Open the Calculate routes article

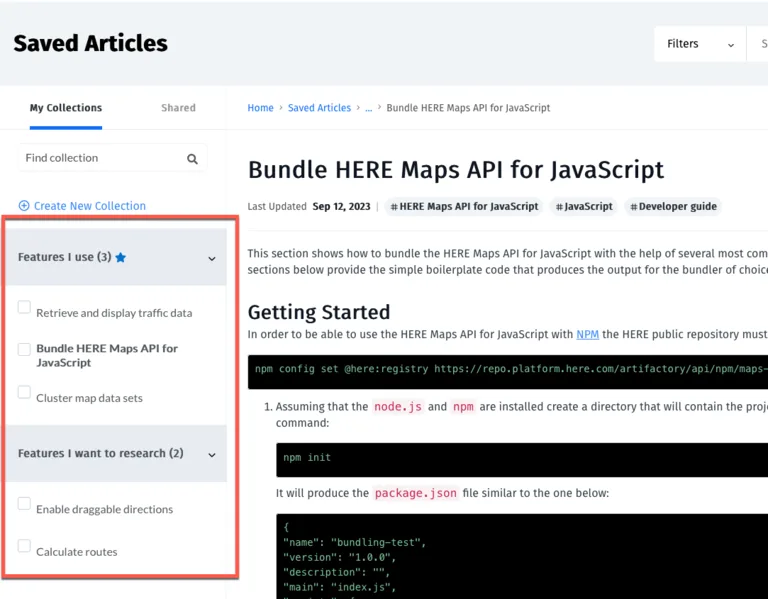tap(76, 552)
